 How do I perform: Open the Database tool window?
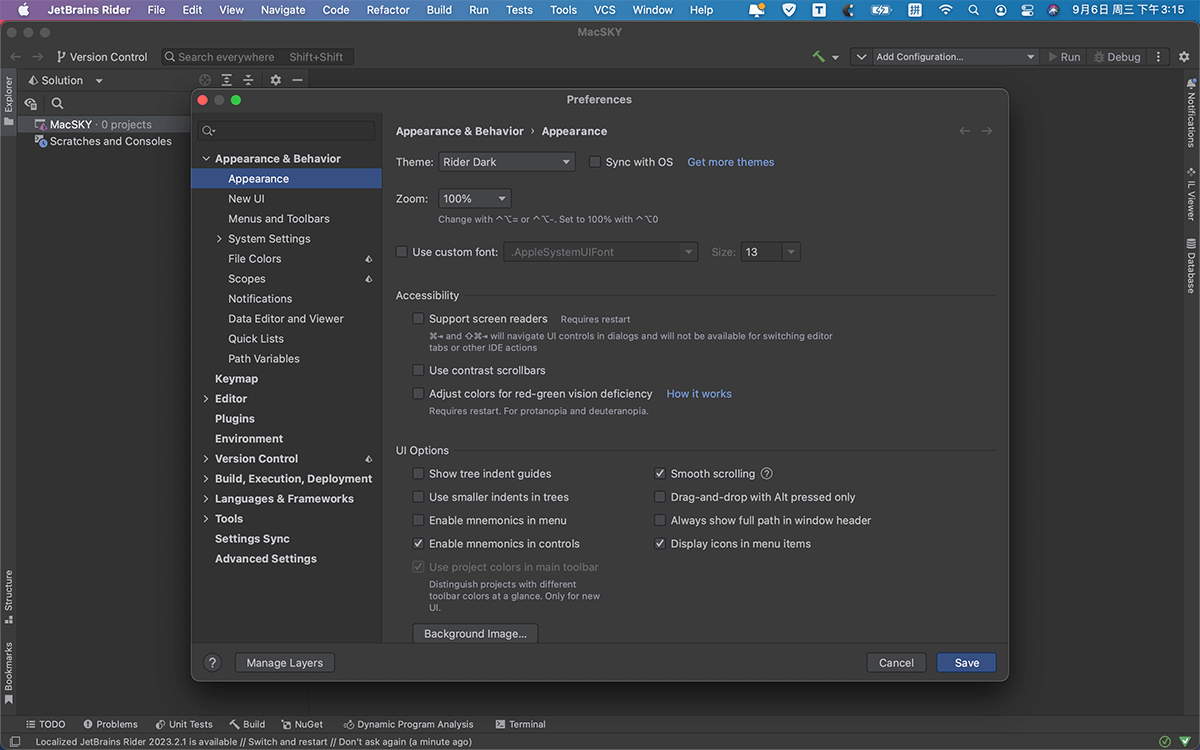click(x=1190, y=266)
